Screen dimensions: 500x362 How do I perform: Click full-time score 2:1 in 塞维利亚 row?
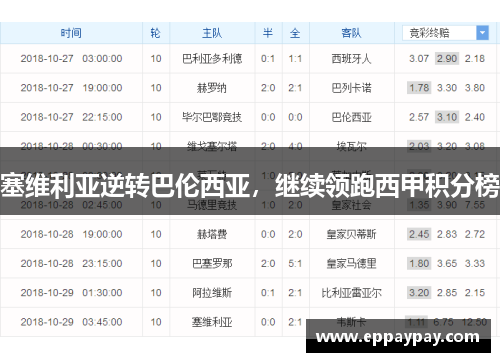tap(295, 322)
